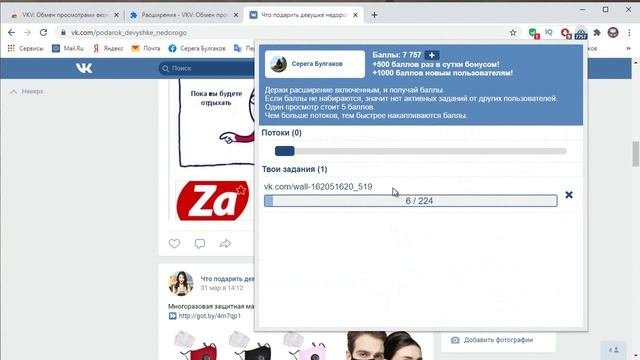This screenshot has width=640, height=360.
Task: Open the green shield extension icon
Action: [x=533, y=33]
